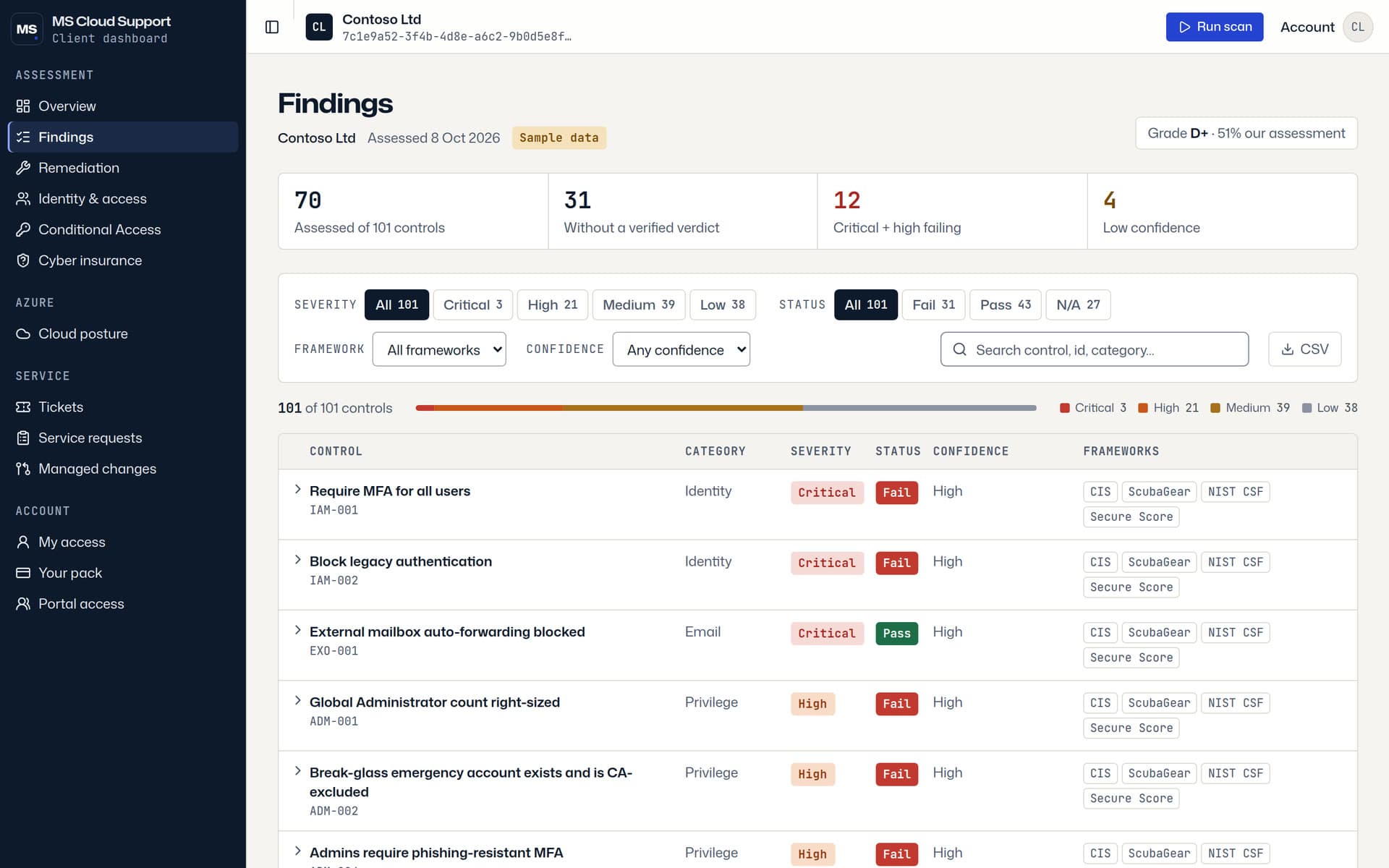
Task: Open the Any confidence dropdown
Action: 681,349
